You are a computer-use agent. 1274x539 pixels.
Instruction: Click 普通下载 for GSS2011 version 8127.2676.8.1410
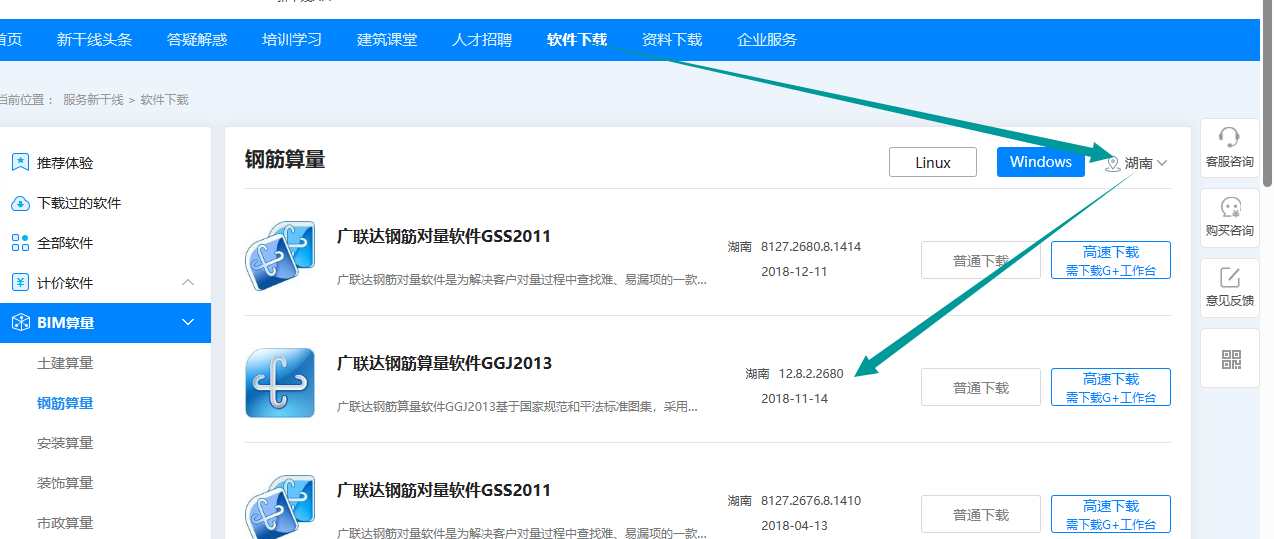pyautogui.click(x=981, y=514)
